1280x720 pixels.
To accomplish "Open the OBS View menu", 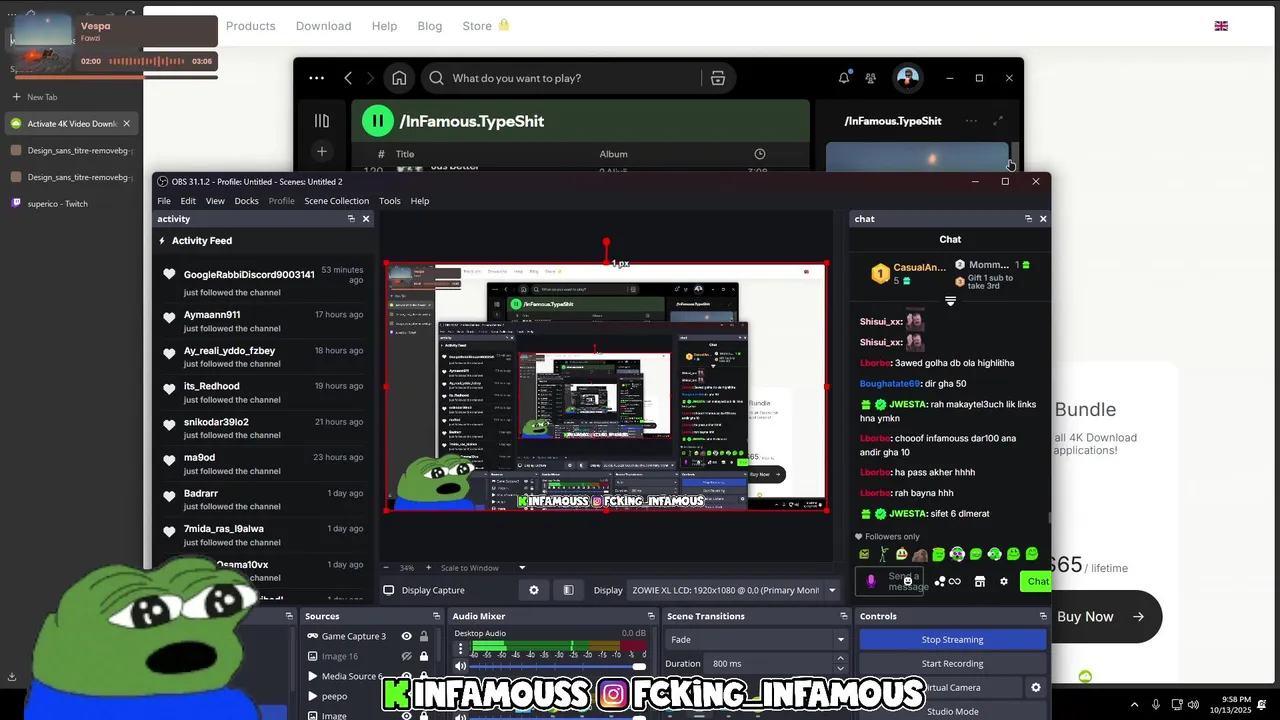I will click(x=215, y=201).
